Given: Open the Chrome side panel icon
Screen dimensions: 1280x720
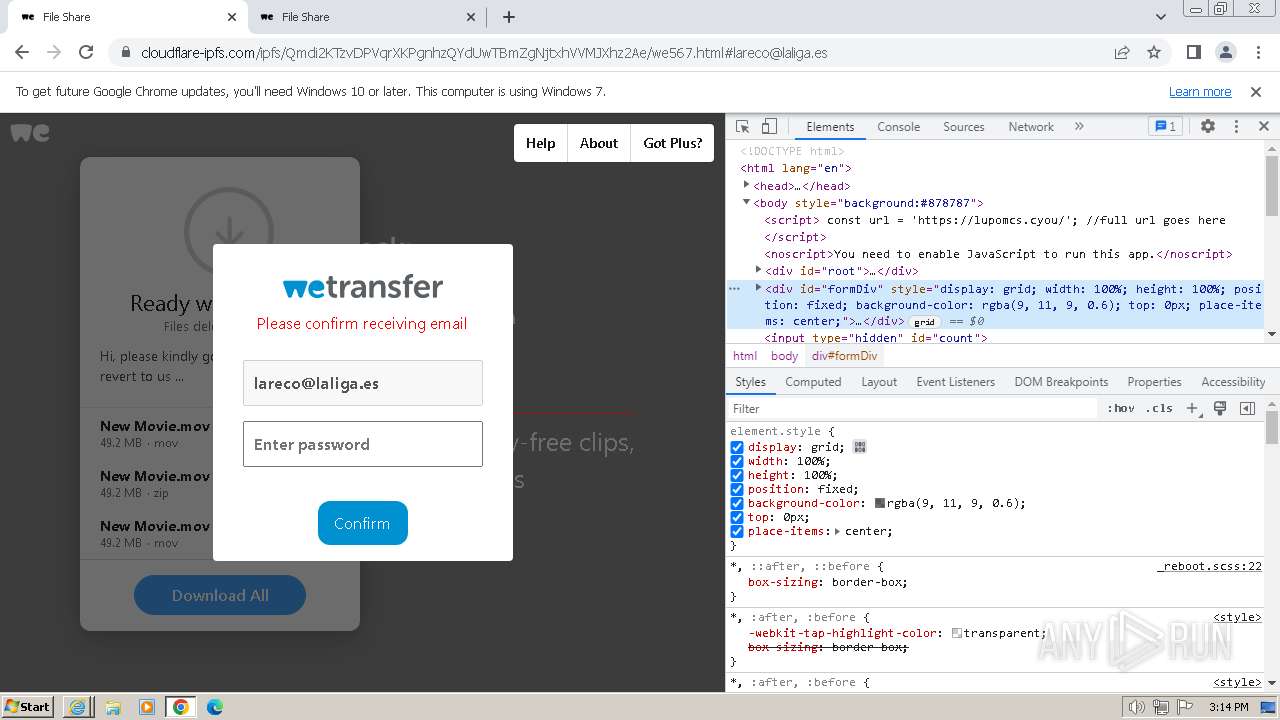Looking at the screenshot, I should pos(1194,52).
